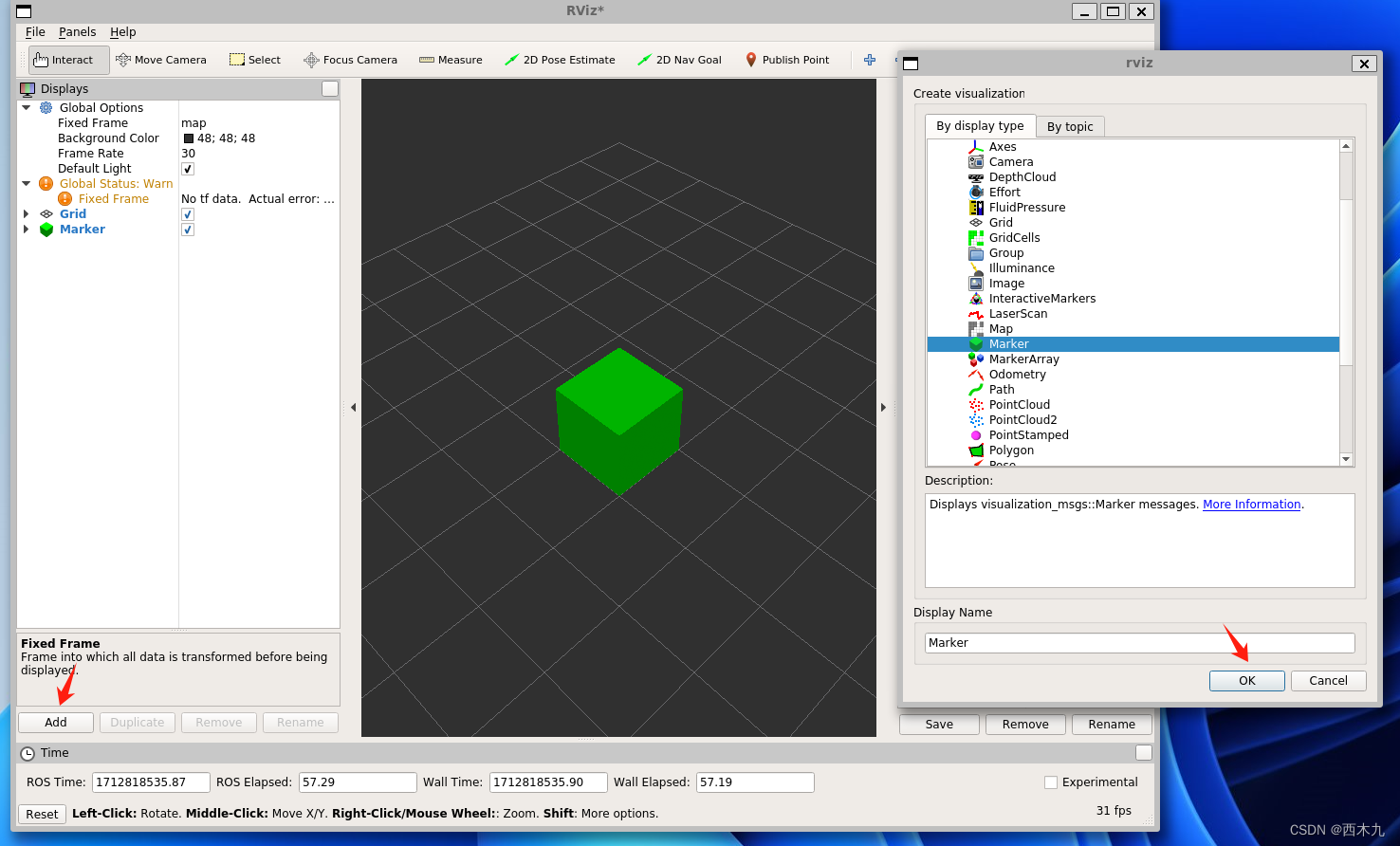The image size is (1400, 846).
Task: Choose DepthCloud display type
Action: pos(1022,177)
